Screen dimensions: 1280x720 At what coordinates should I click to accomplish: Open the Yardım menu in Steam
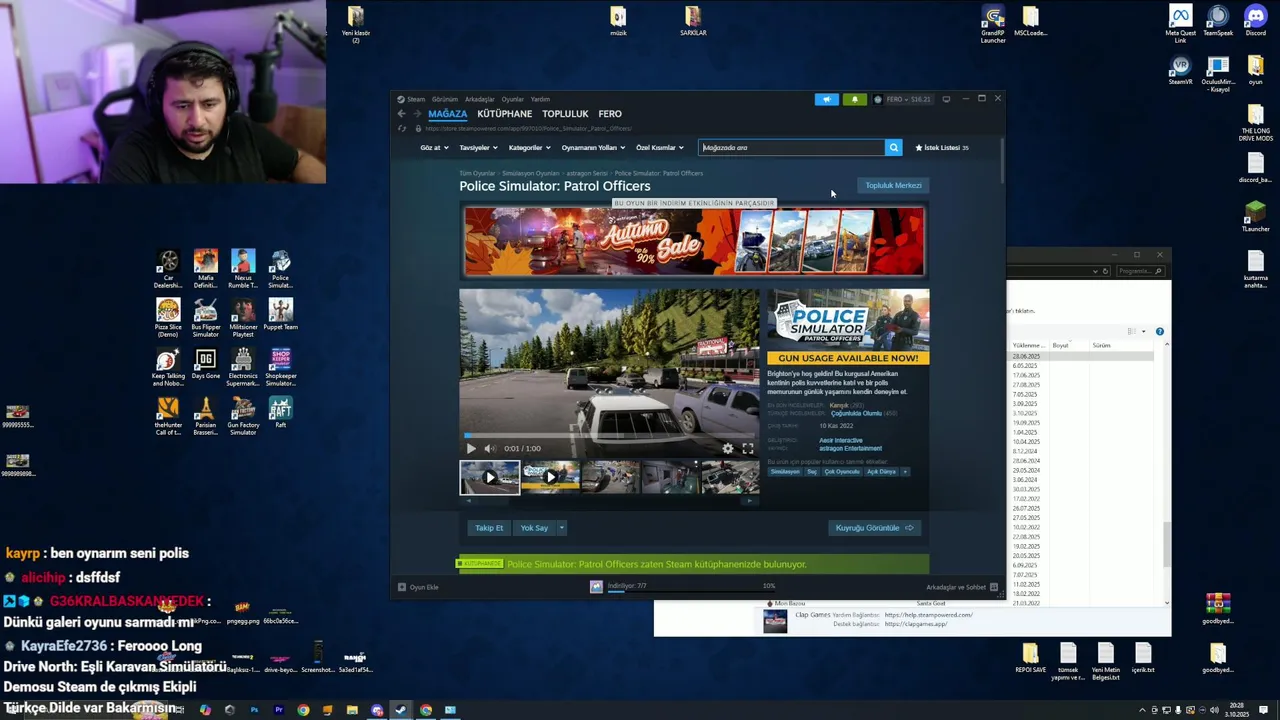tap(540, 99)
